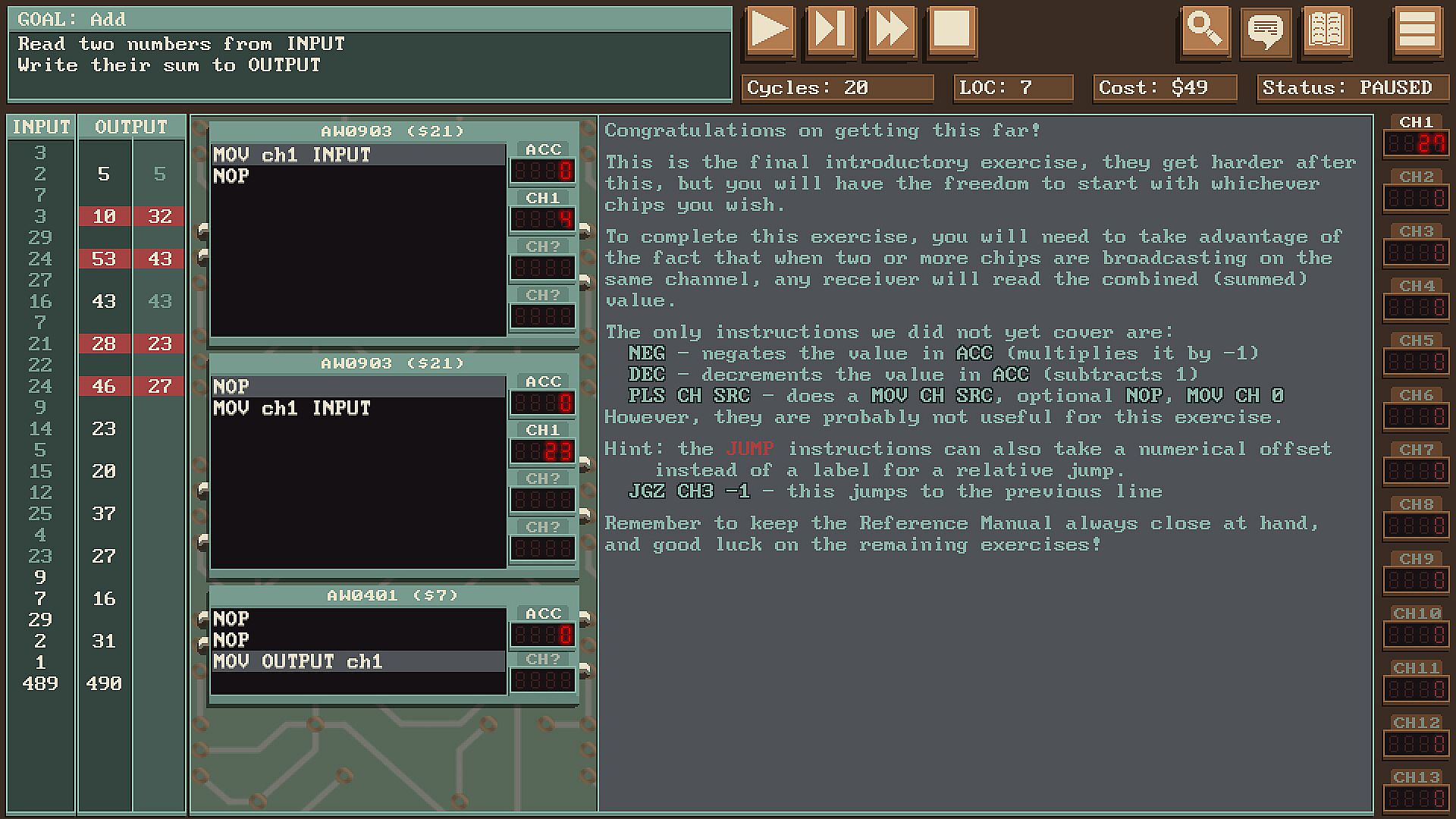Select the CH1 monitor on right sidebar

(x=1416, y=143)
